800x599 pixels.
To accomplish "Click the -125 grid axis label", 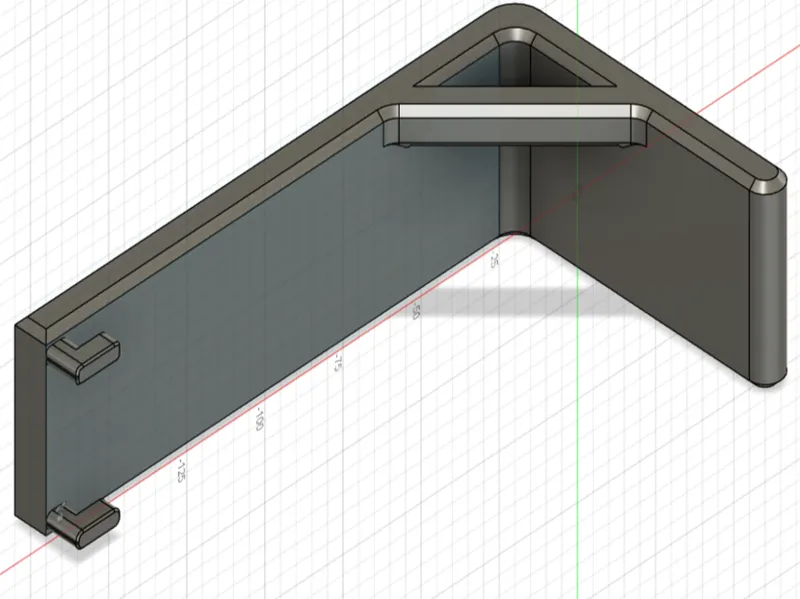I will click(180, 470).
